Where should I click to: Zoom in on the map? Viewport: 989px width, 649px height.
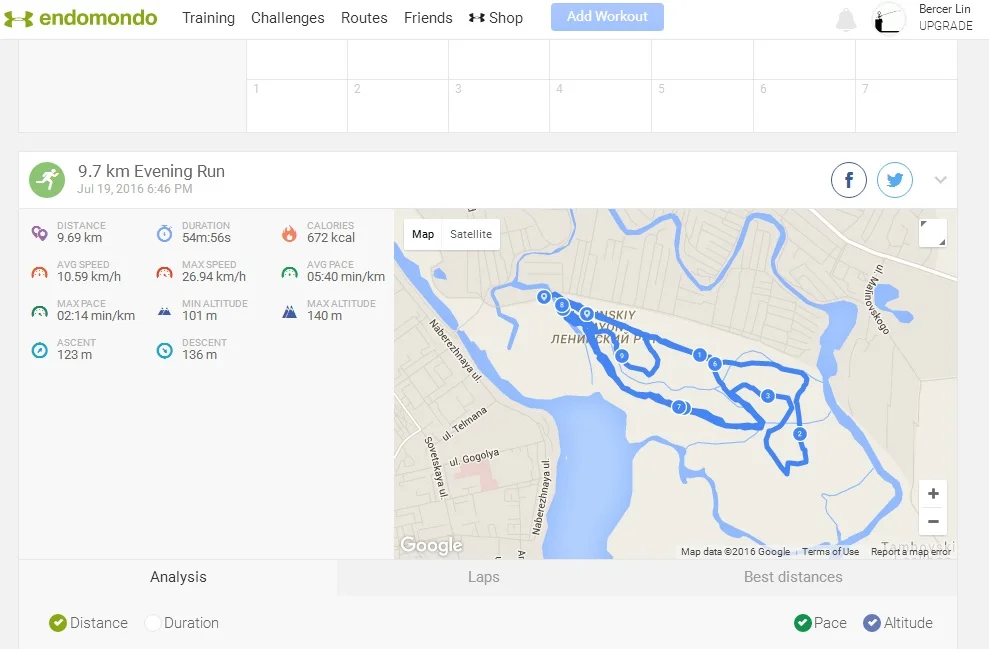932,494
